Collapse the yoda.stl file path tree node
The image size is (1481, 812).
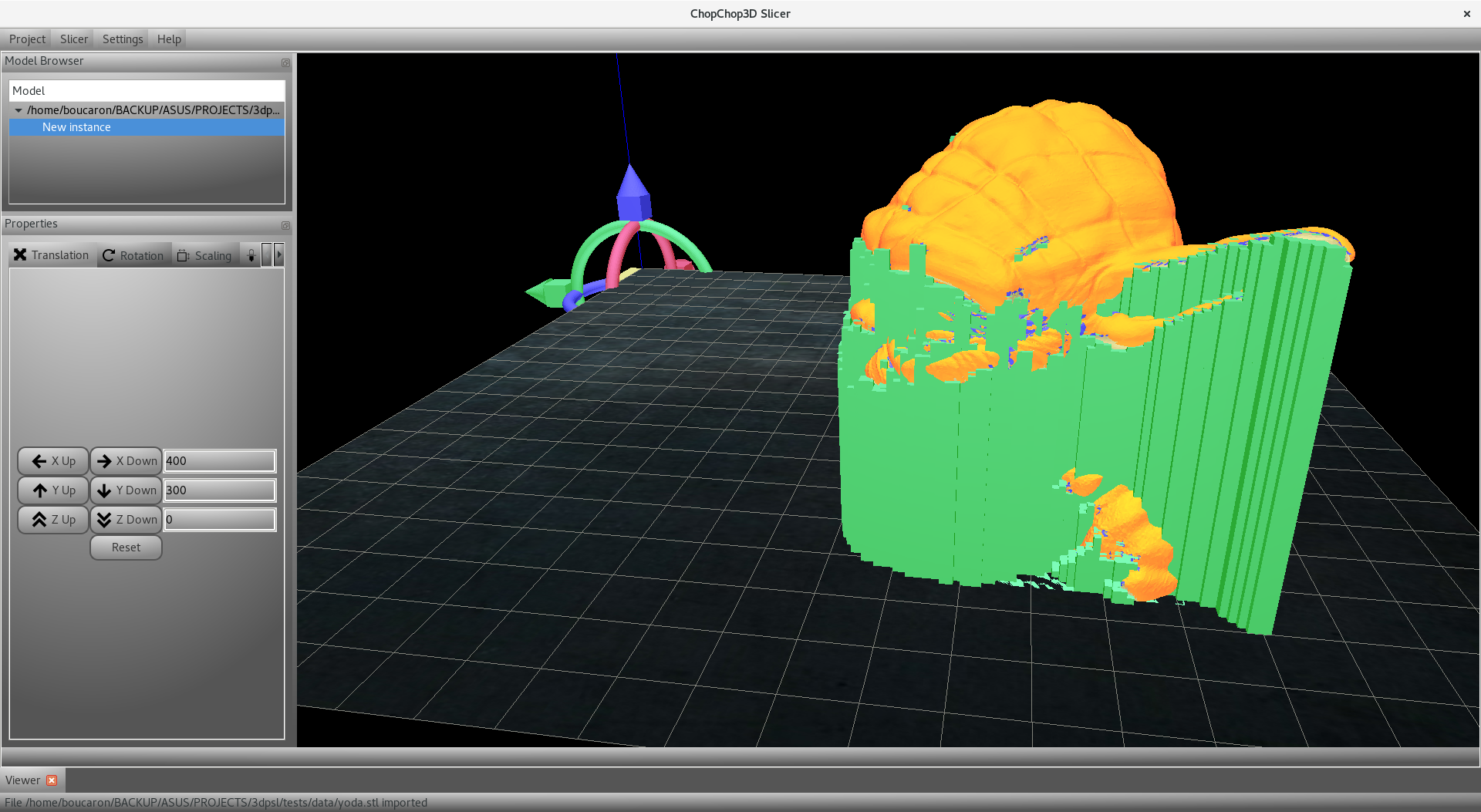click(x=19, y=110)
